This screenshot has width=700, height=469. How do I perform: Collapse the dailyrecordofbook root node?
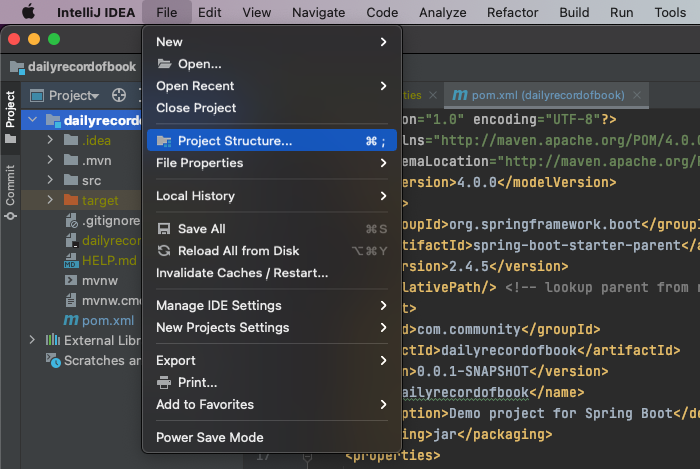click(33, 120)
